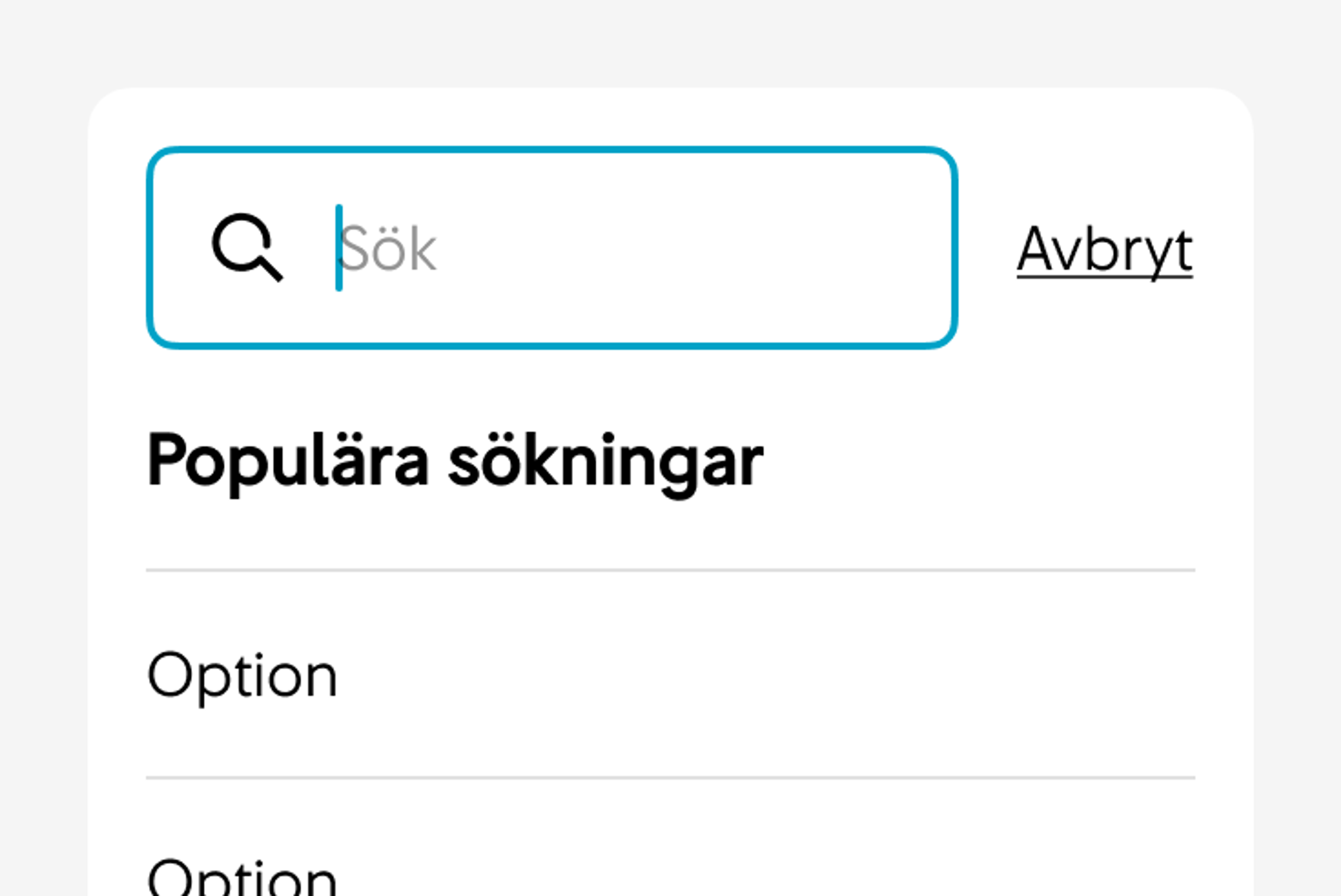Open the first popular search suggestion

(670, 674)
